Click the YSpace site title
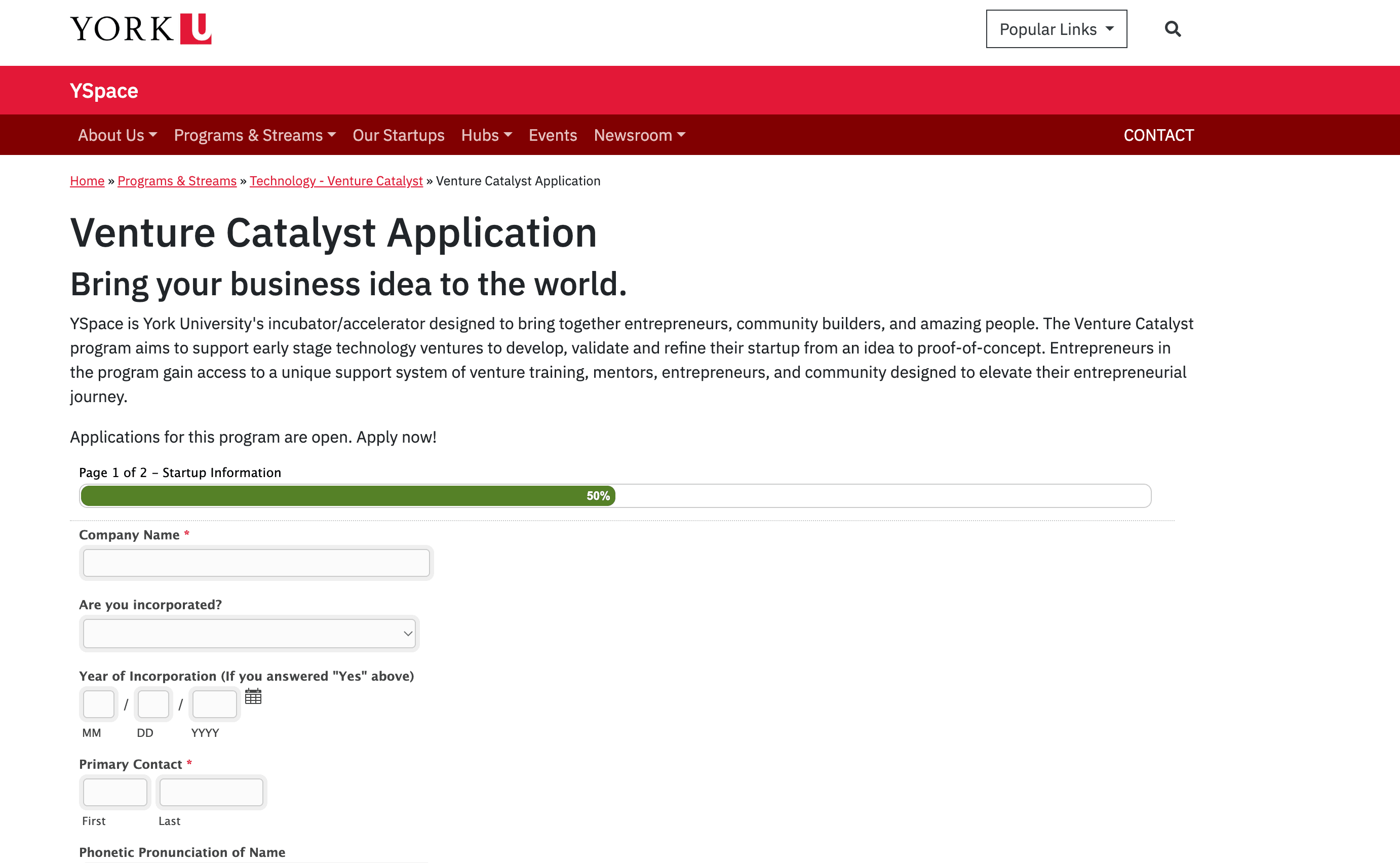The height and width of the screenshot is (863, 1400). (x=104, y=91)
